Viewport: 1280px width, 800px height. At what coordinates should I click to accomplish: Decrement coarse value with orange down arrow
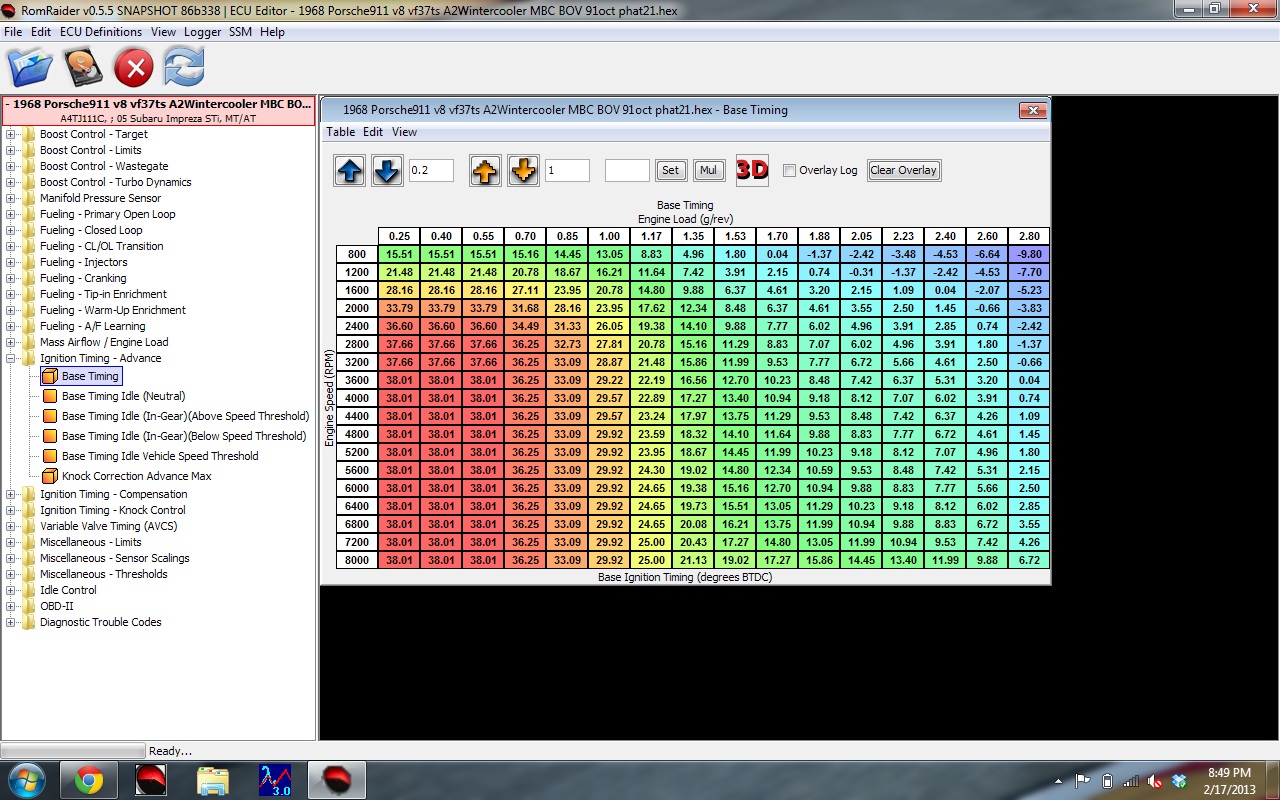523,170
